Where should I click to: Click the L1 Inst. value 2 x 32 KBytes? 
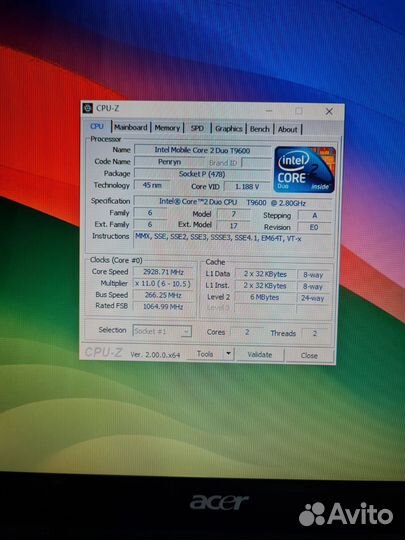265,286
